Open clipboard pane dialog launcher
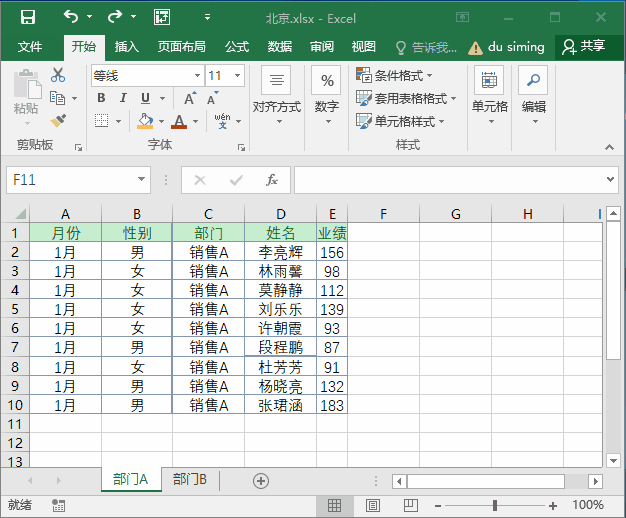Viewport: 626px width, 518px height. [78, 148]
